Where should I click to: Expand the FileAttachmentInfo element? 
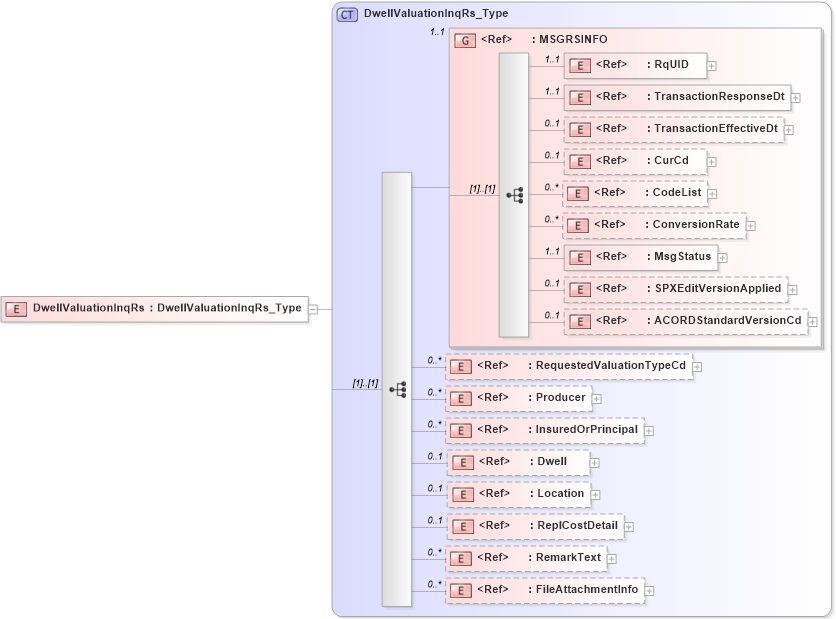[x=651, y=590]
